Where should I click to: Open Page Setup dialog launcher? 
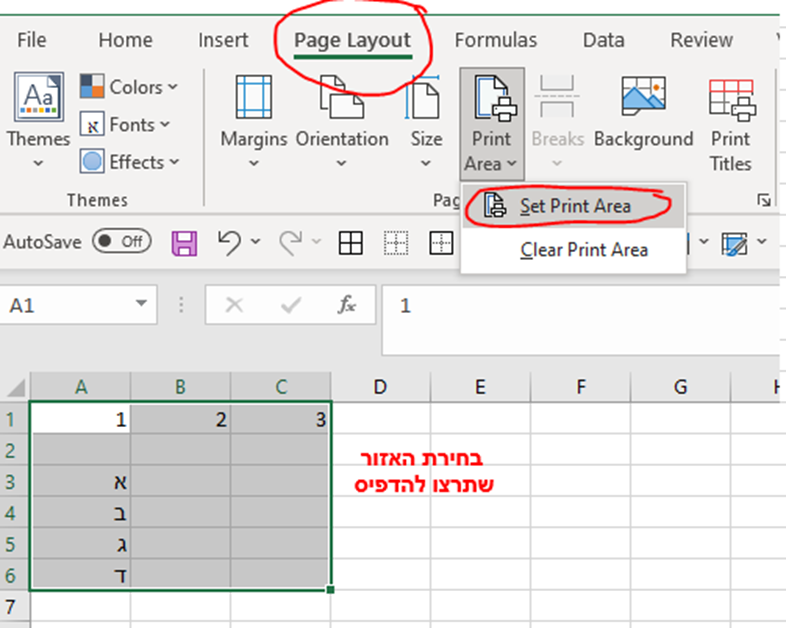tap(764, 200)
